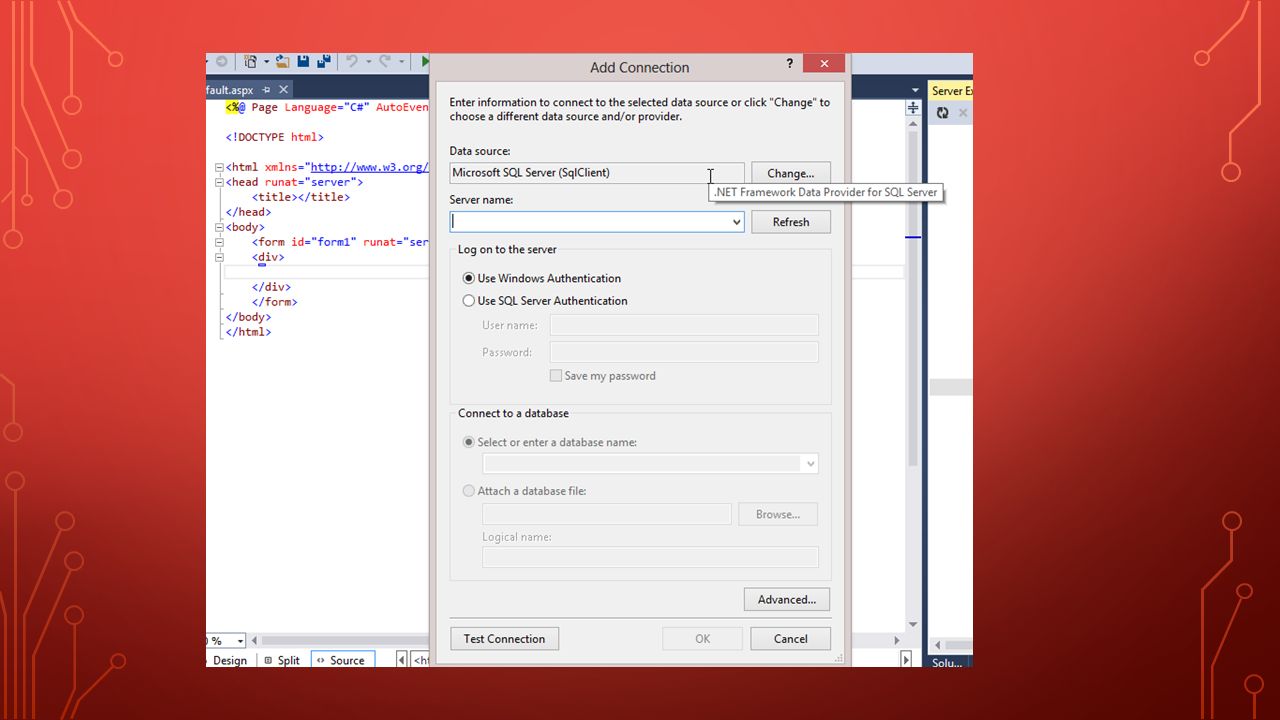Click the Redo arrow icon in toolbar
Viewport: 1280px width, 720px height.
tap(385, 61)
